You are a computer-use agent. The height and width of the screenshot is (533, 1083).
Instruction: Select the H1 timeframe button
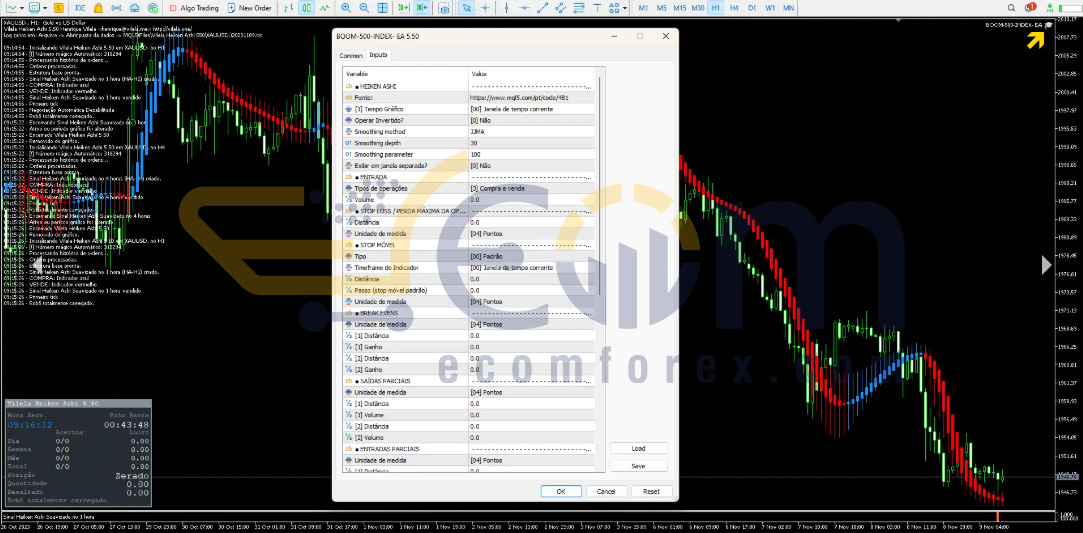point(716,8)
